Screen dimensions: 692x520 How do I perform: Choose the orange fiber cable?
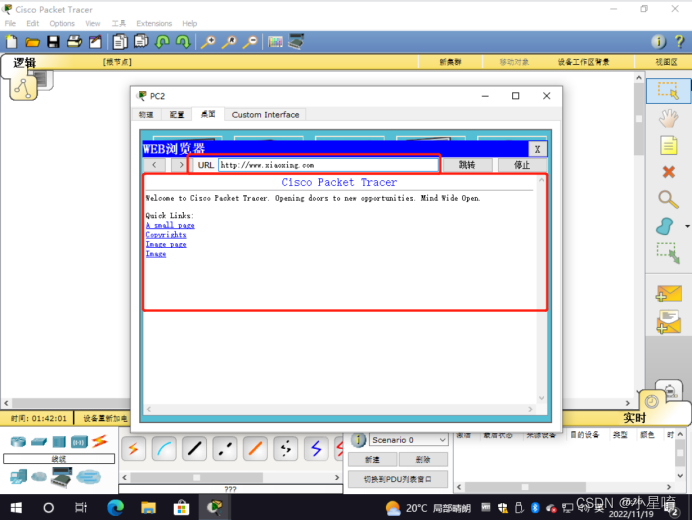(255, 449)
